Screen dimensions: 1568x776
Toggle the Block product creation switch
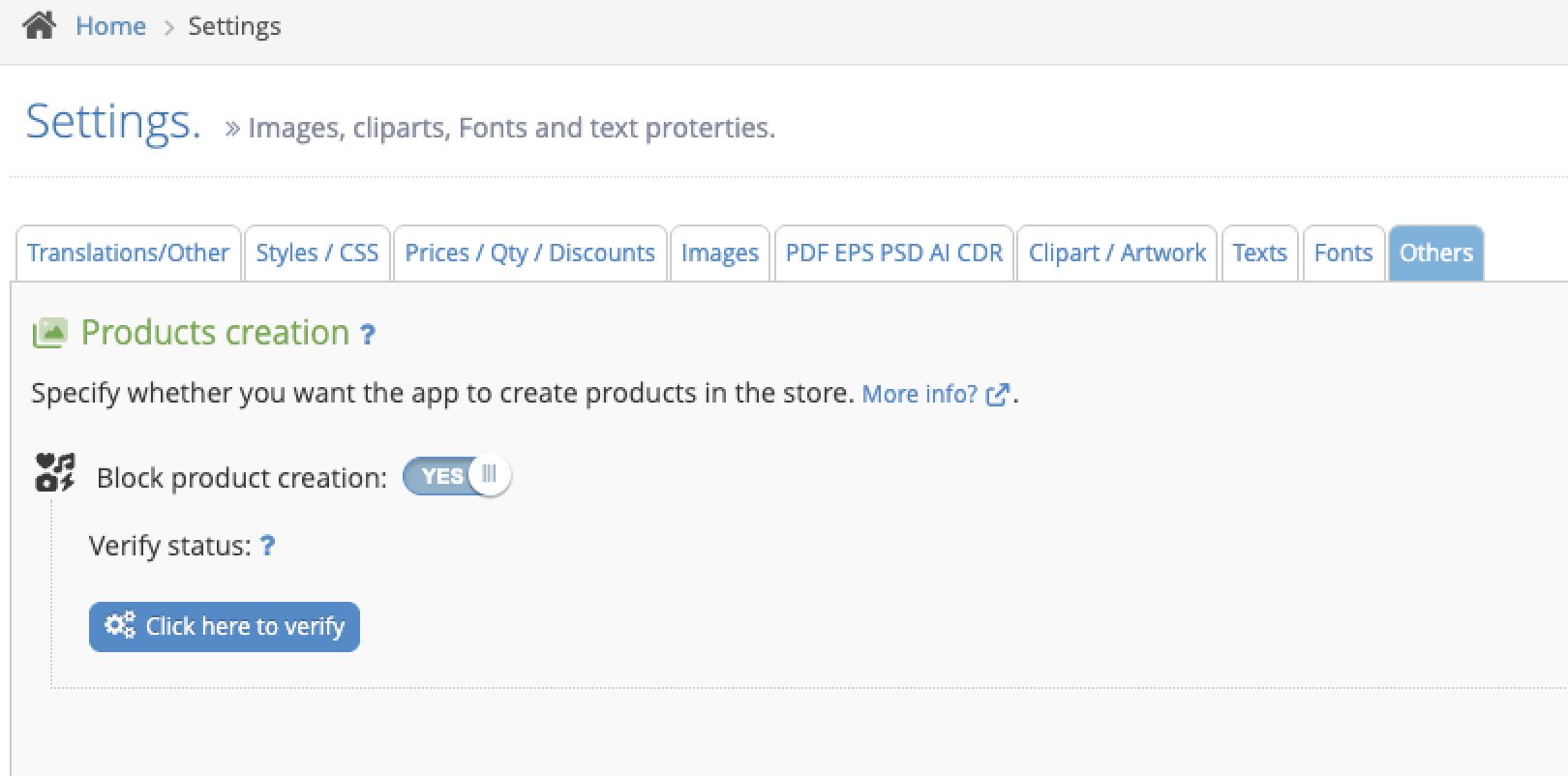pos(457,476)
